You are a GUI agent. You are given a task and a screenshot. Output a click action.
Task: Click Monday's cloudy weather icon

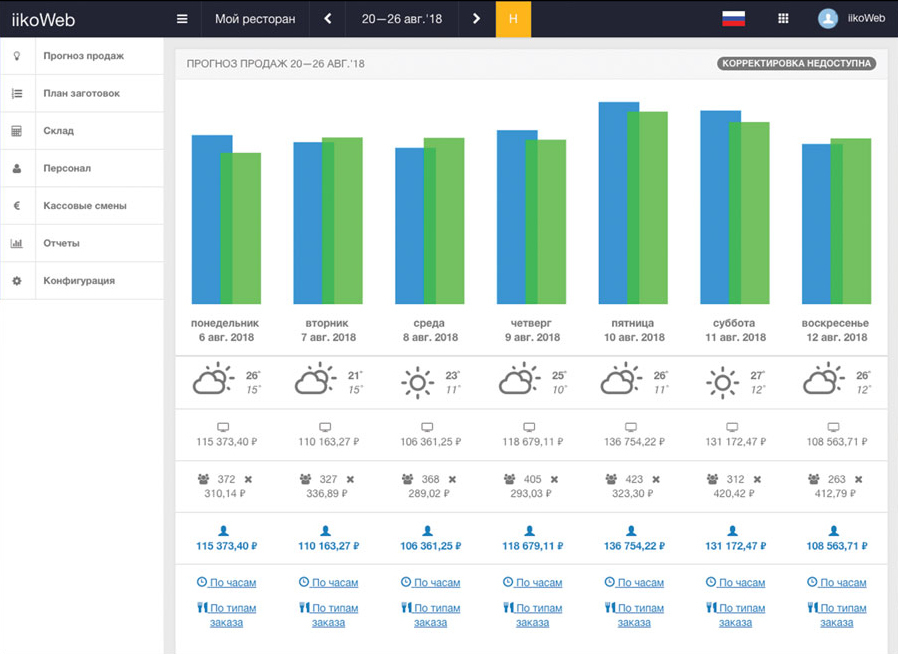pyautogui.click(x=213, y=379)
